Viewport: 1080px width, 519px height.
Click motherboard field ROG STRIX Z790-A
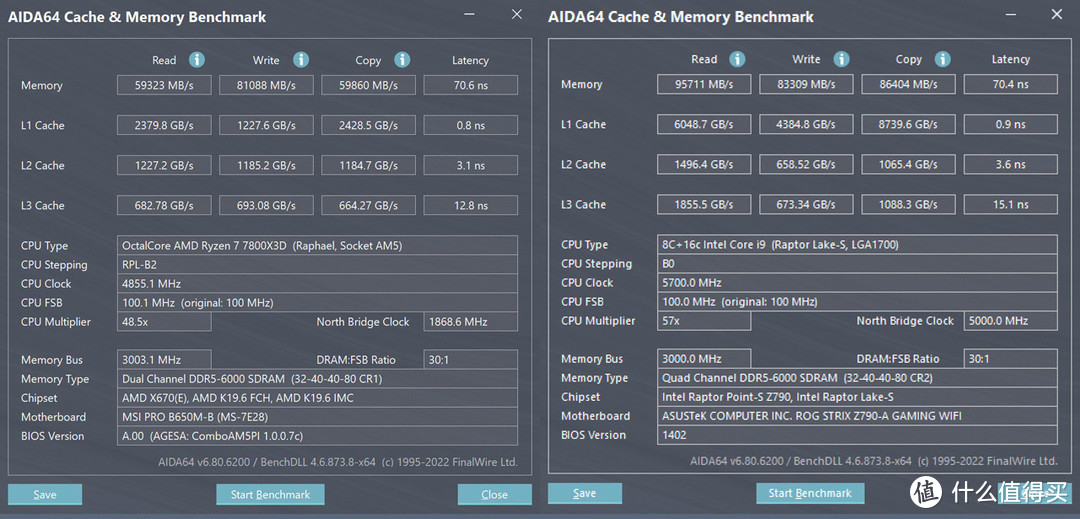pyautogui.click(x=858, y=416)
